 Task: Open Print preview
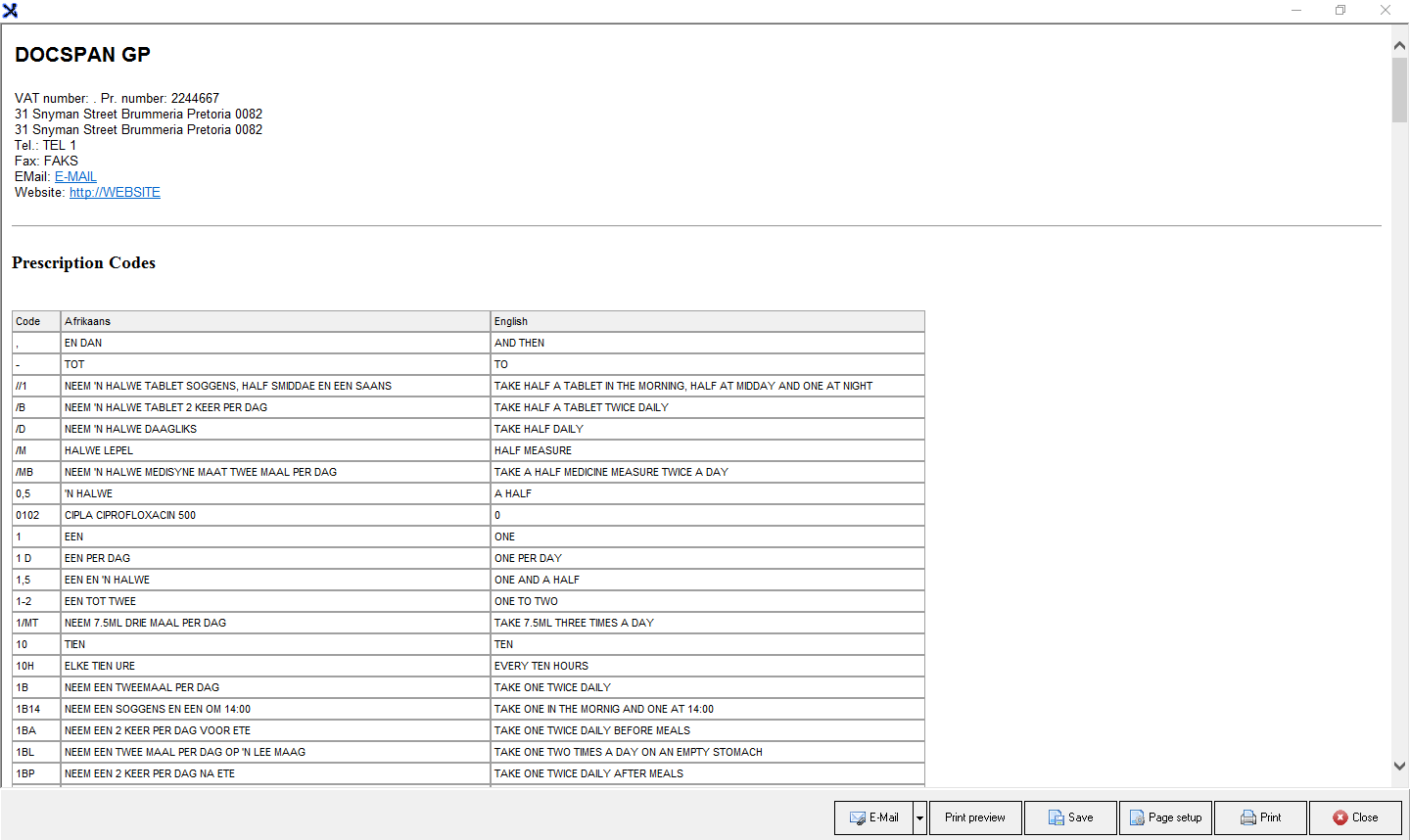pyautogui.click(x=975, y=817)
